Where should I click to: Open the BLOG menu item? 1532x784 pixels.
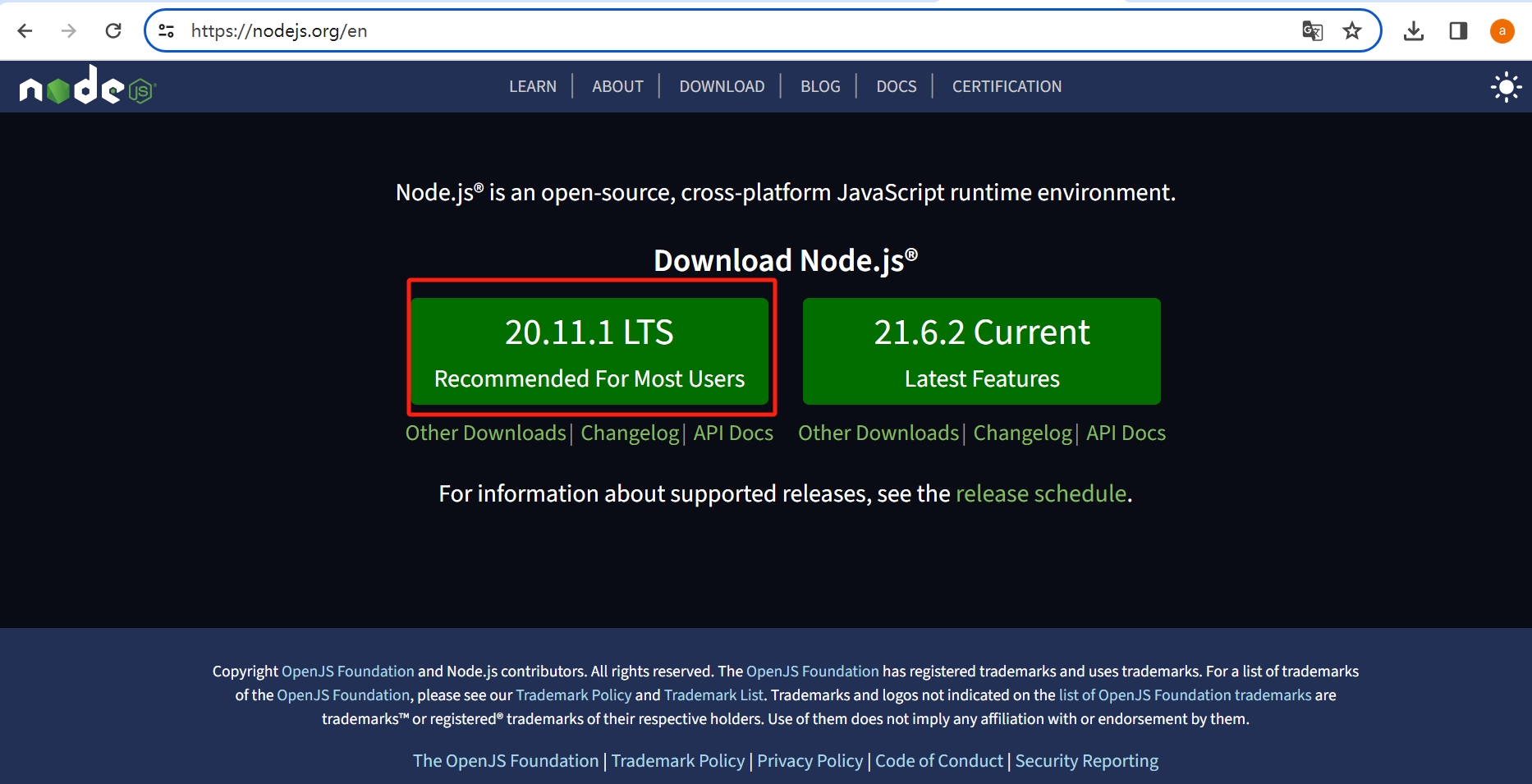point(820,86)
